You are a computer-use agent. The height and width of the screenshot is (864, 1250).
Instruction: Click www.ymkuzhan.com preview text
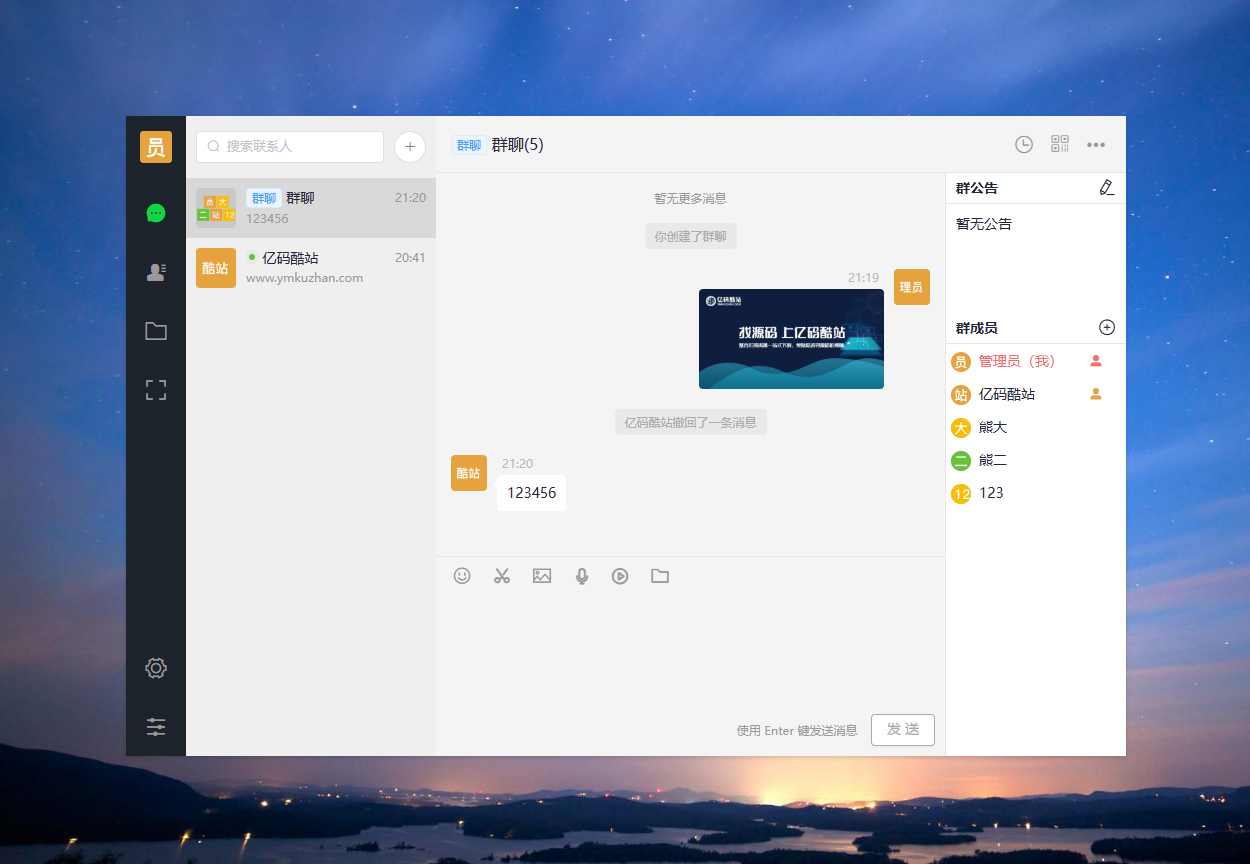304,278
